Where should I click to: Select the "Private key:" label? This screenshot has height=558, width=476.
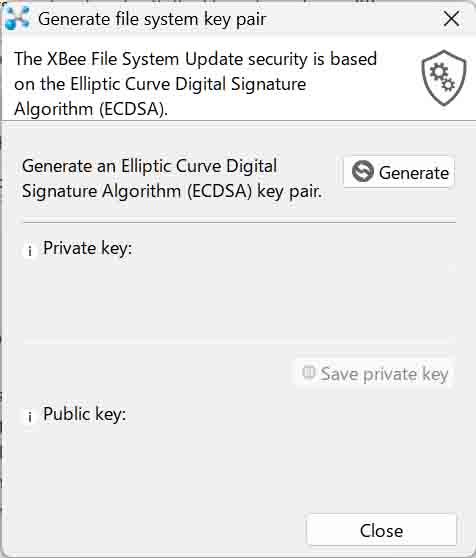pos(88,248)
